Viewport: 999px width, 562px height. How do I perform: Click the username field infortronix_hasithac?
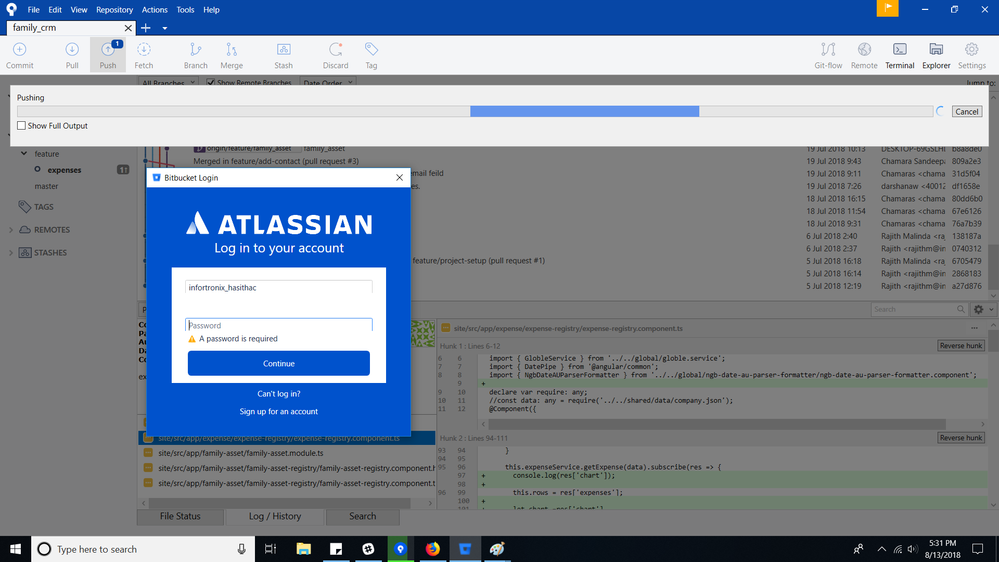pos(278,287)
